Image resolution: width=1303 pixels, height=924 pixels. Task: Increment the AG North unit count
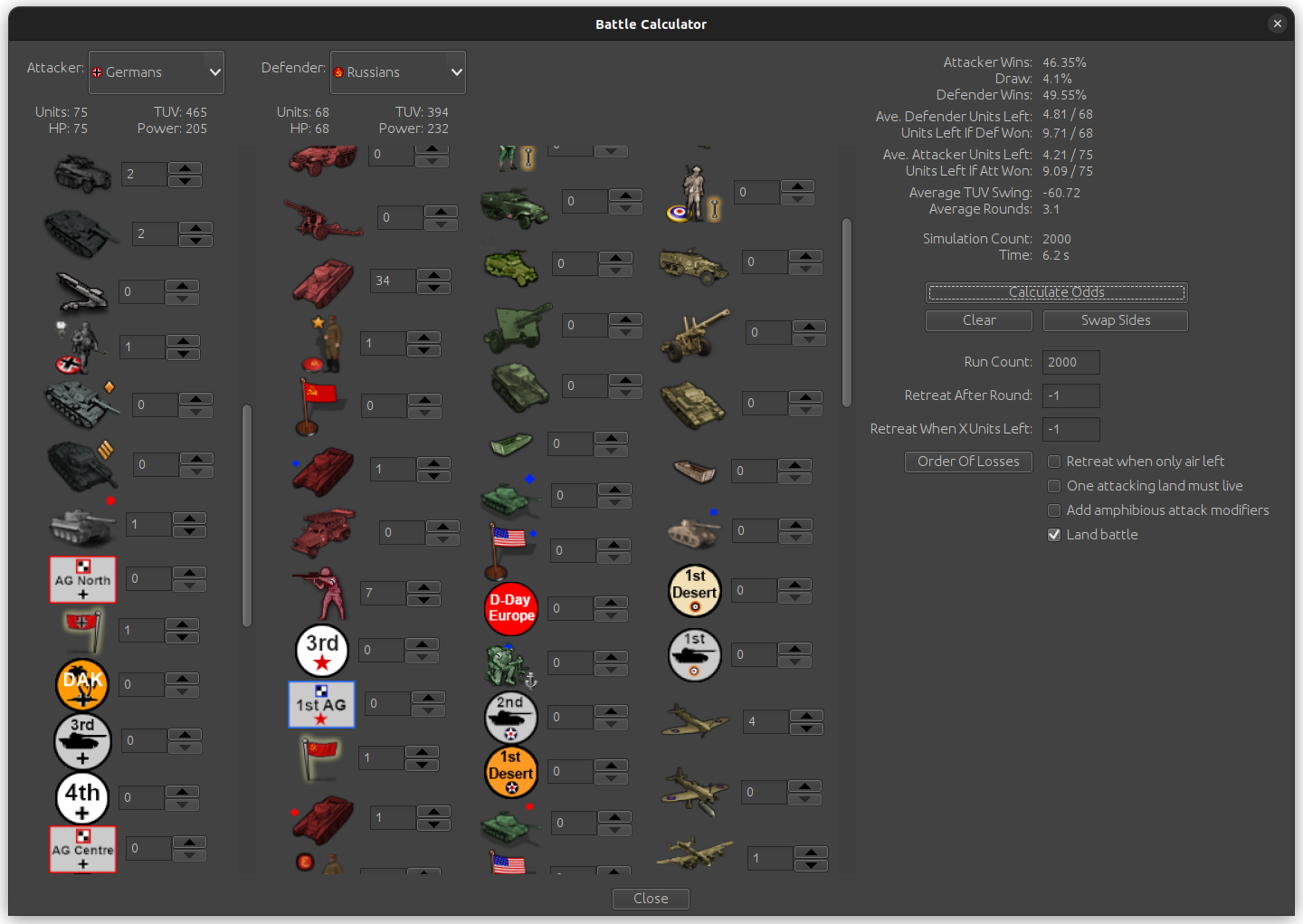coord(189,572)
